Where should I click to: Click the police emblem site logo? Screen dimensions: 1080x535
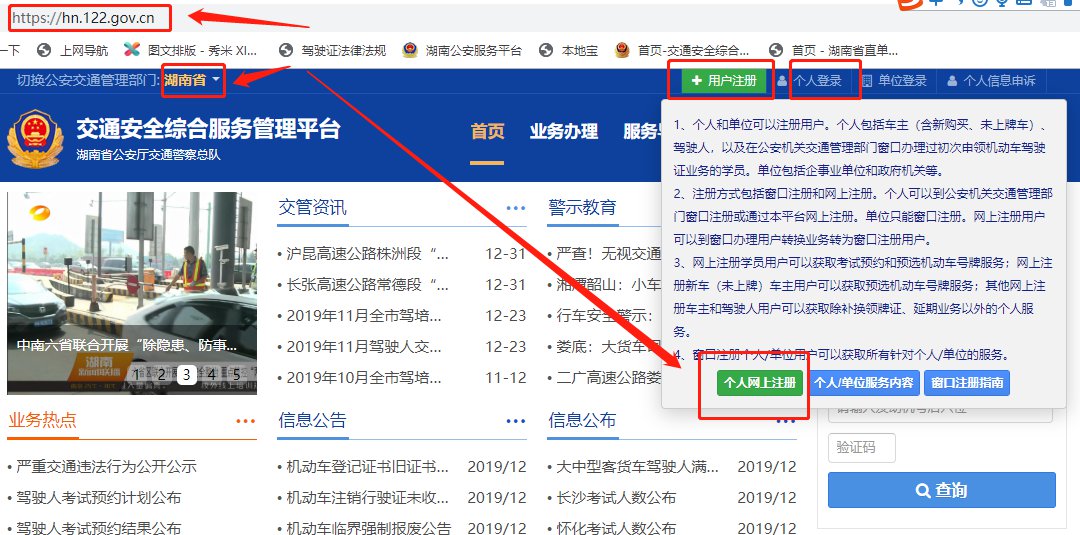(x=34, y=141)
